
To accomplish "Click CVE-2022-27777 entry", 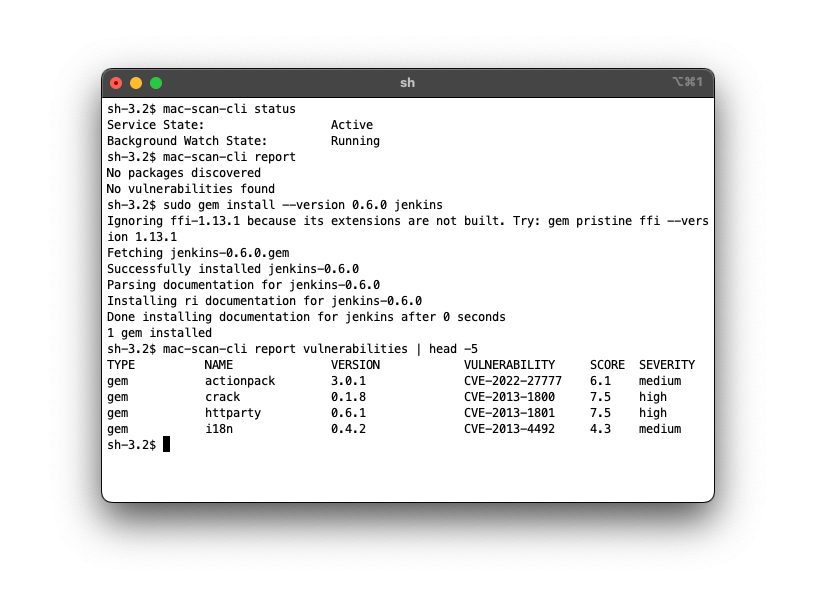I will pos(512,381).
